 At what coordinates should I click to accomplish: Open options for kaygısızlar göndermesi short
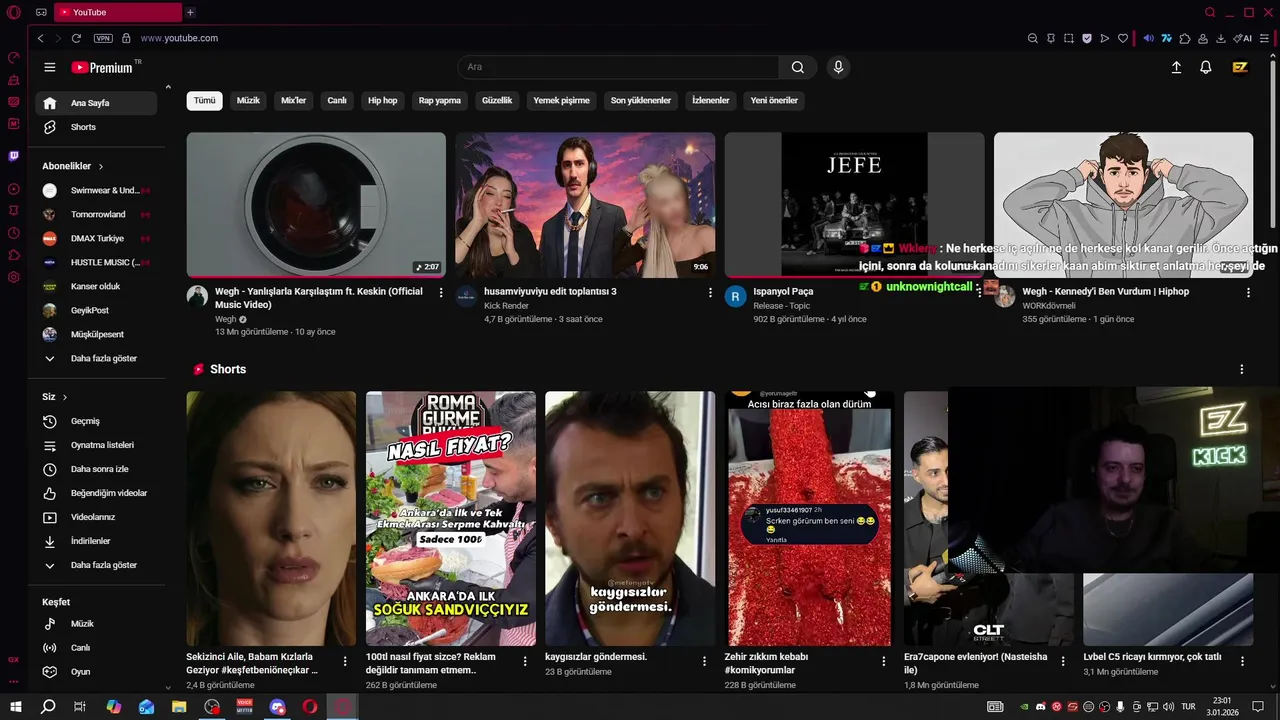[704, 661]
